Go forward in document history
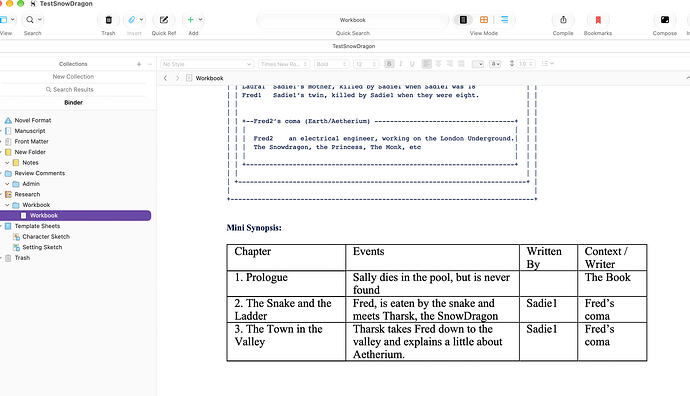This screenshot has height=396, width=690. [177, 78]
